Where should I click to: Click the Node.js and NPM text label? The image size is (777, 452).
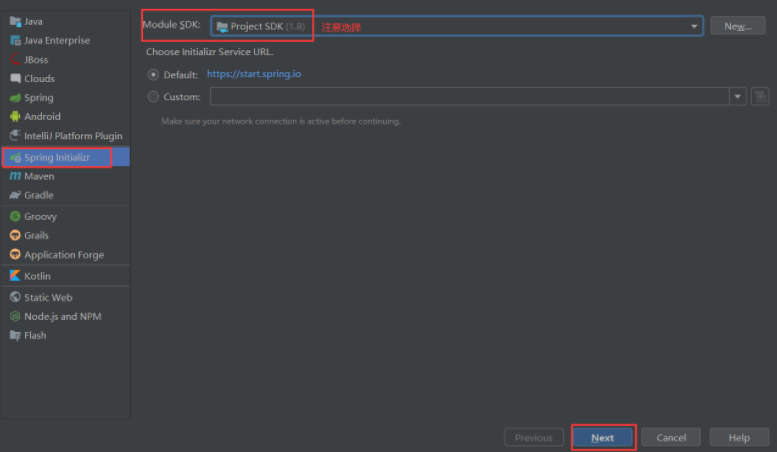[x=62, y=316]
